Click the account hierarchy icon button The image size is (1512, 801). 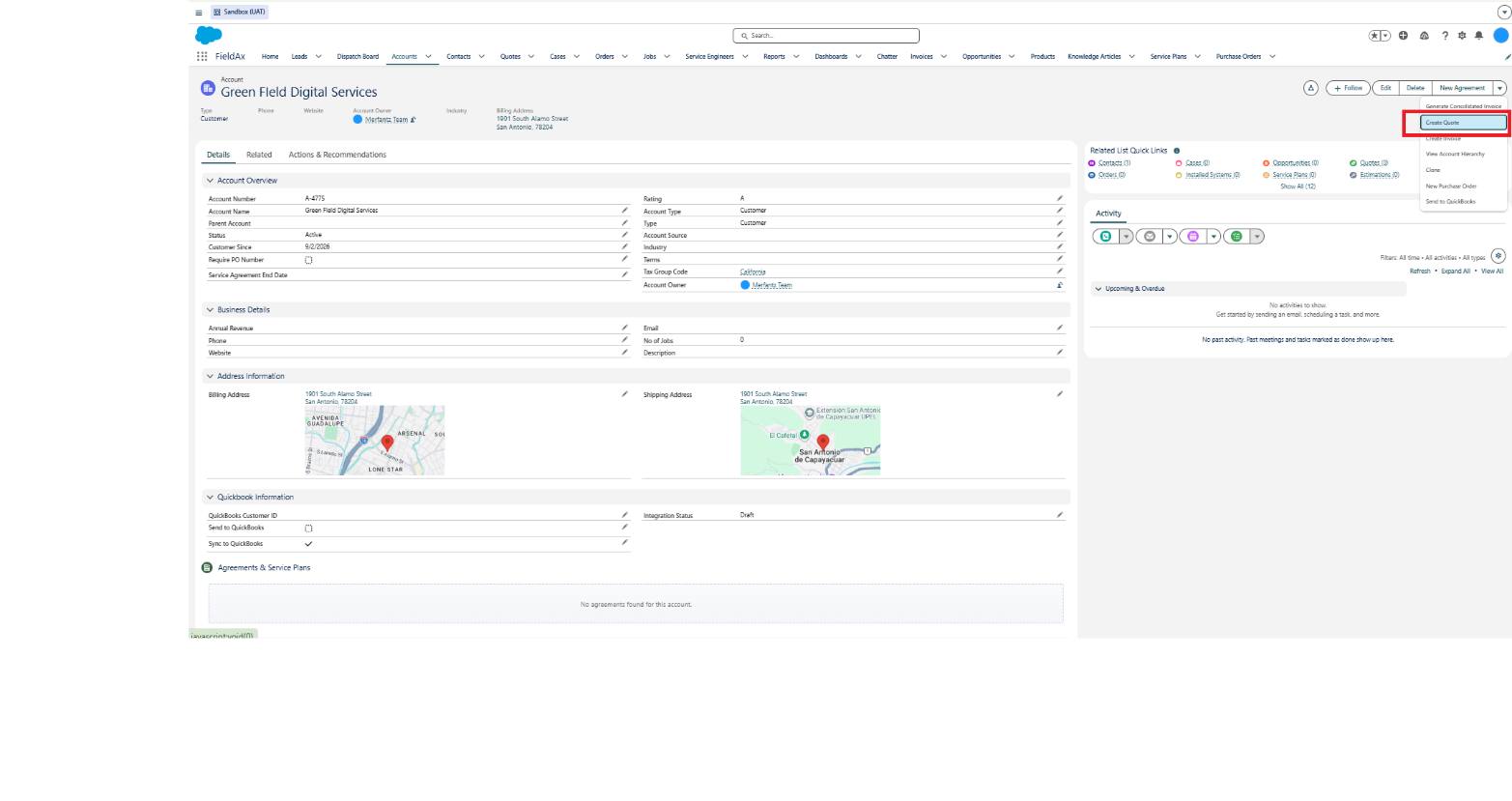1311,88
